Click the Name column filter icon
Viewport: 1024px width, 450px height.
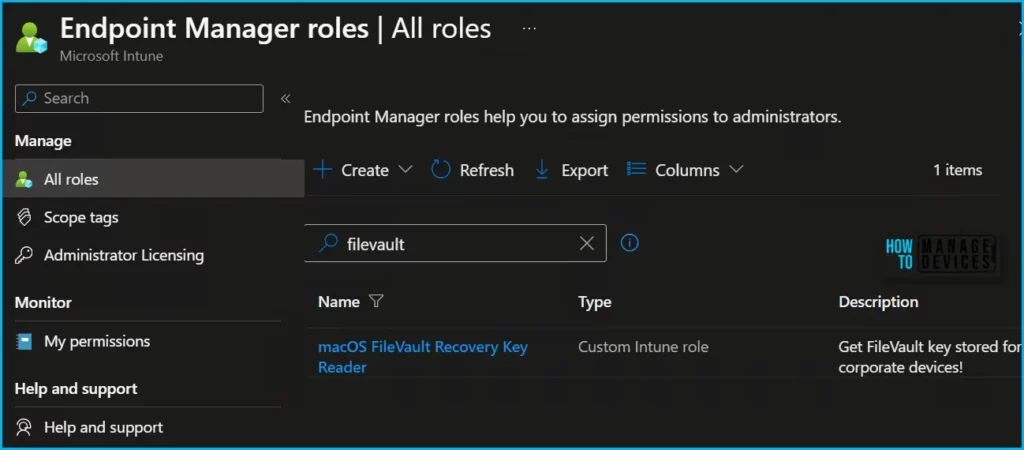[x=376, y=301]
